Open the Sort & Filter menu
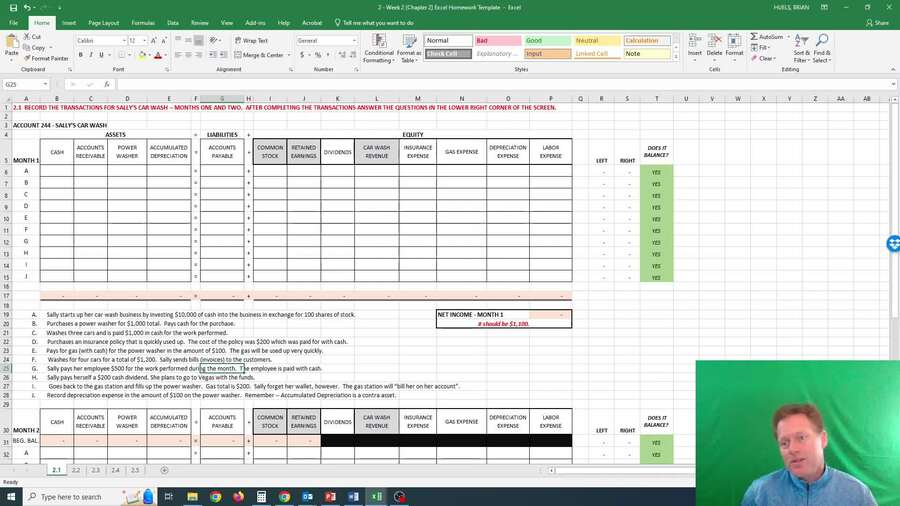This screenshot has width=900, height=506. 801,48
